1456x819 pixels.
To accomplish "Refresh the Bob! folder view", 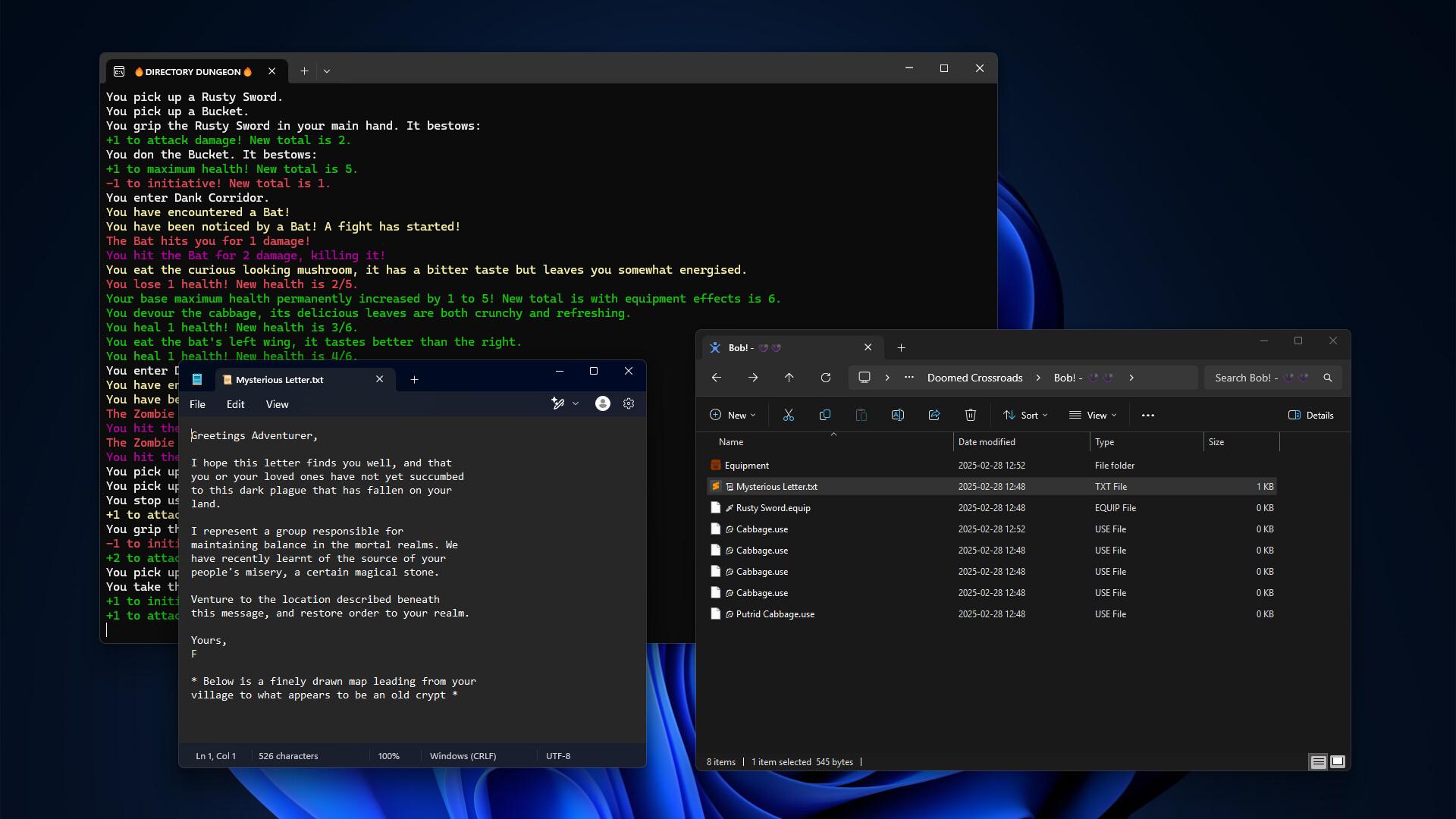I will 826,378.
